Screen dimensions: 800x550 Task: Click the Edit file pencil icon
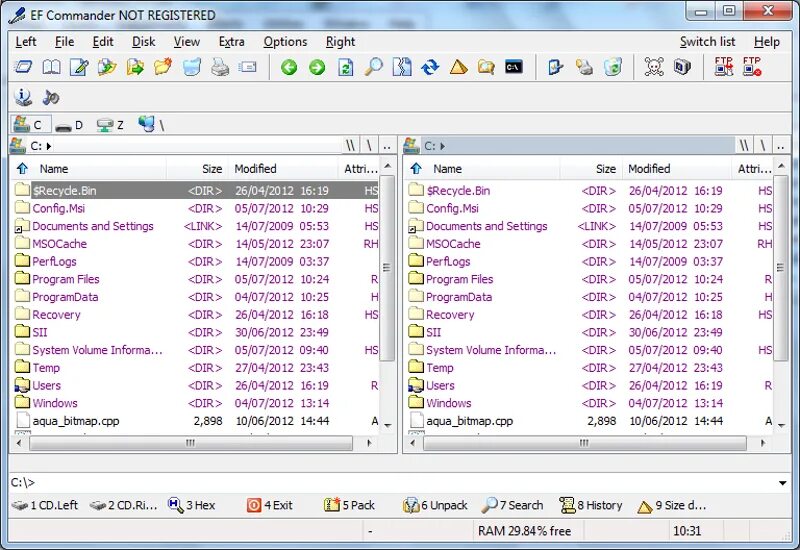[79, 67]
